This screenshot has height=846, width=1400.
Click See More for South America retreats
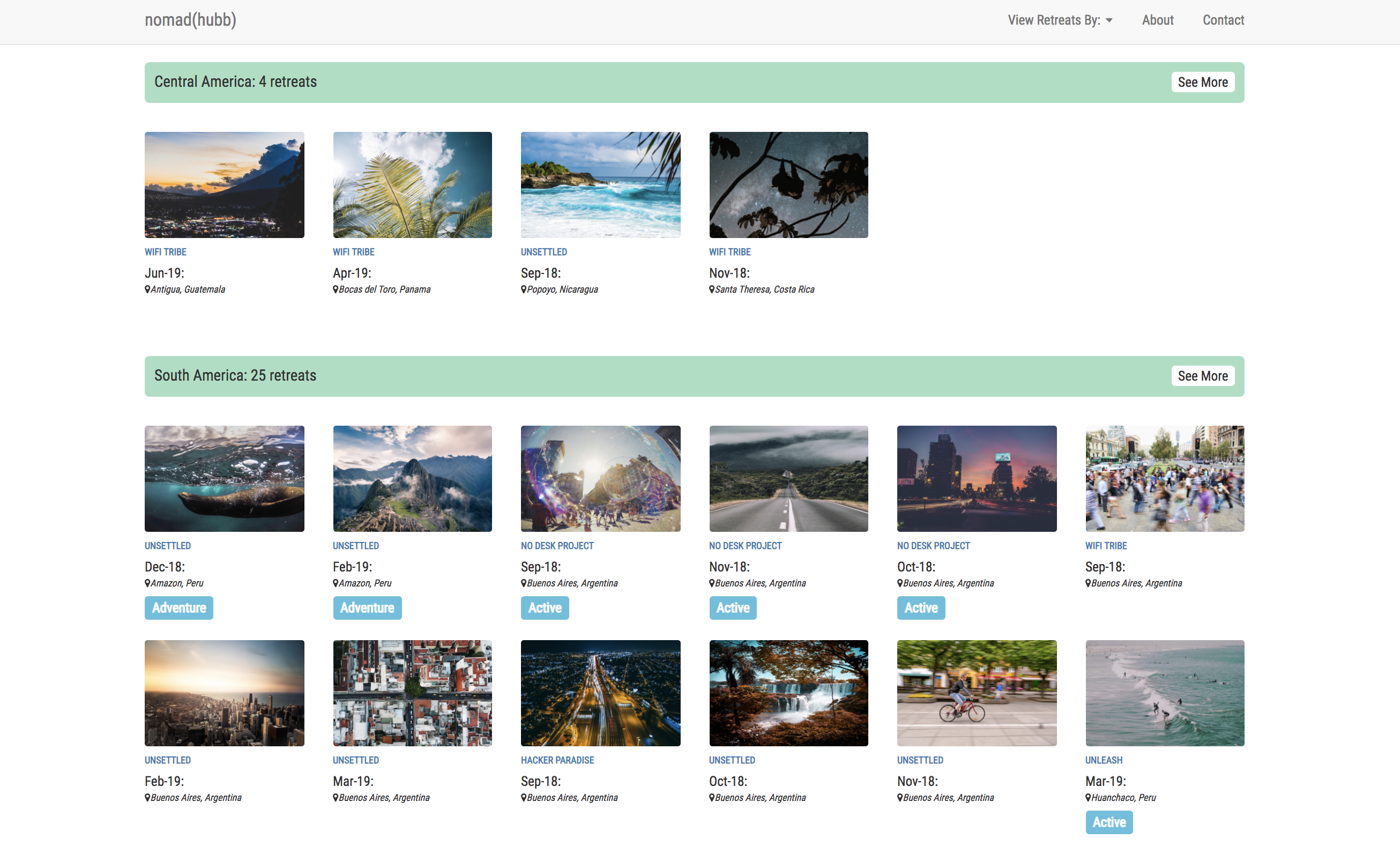(1203, 376)
